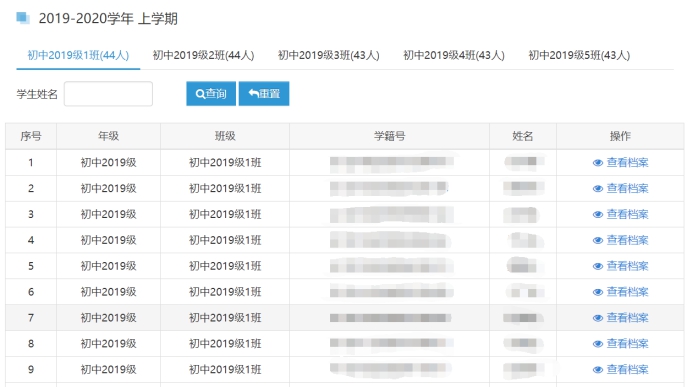Click the eye icon in row 2
Screen dimensions: 692x387
click(x=598, y=189)
